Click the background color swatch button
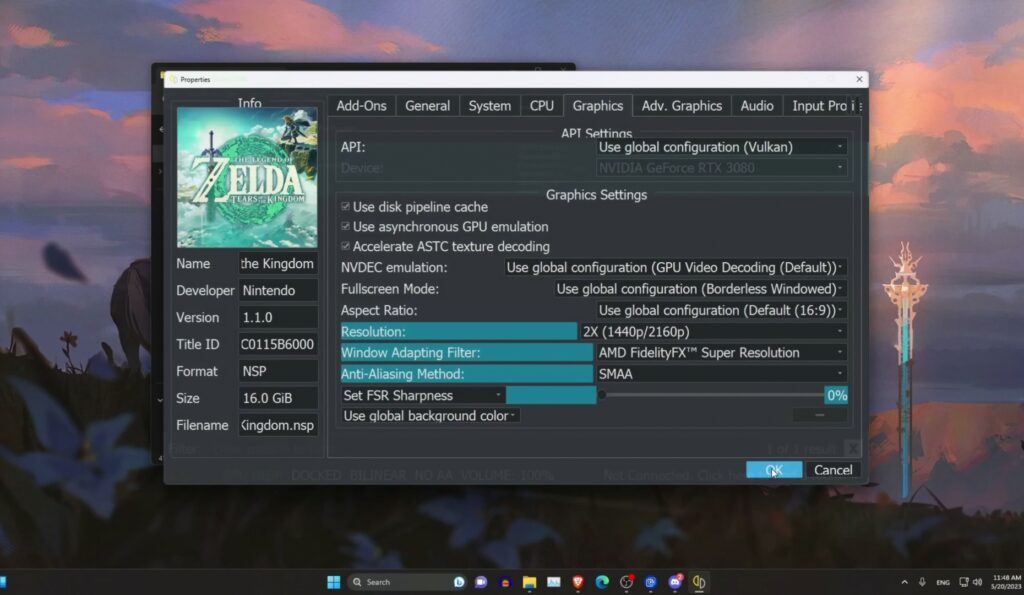The image size is (1024, 595). 820,415
